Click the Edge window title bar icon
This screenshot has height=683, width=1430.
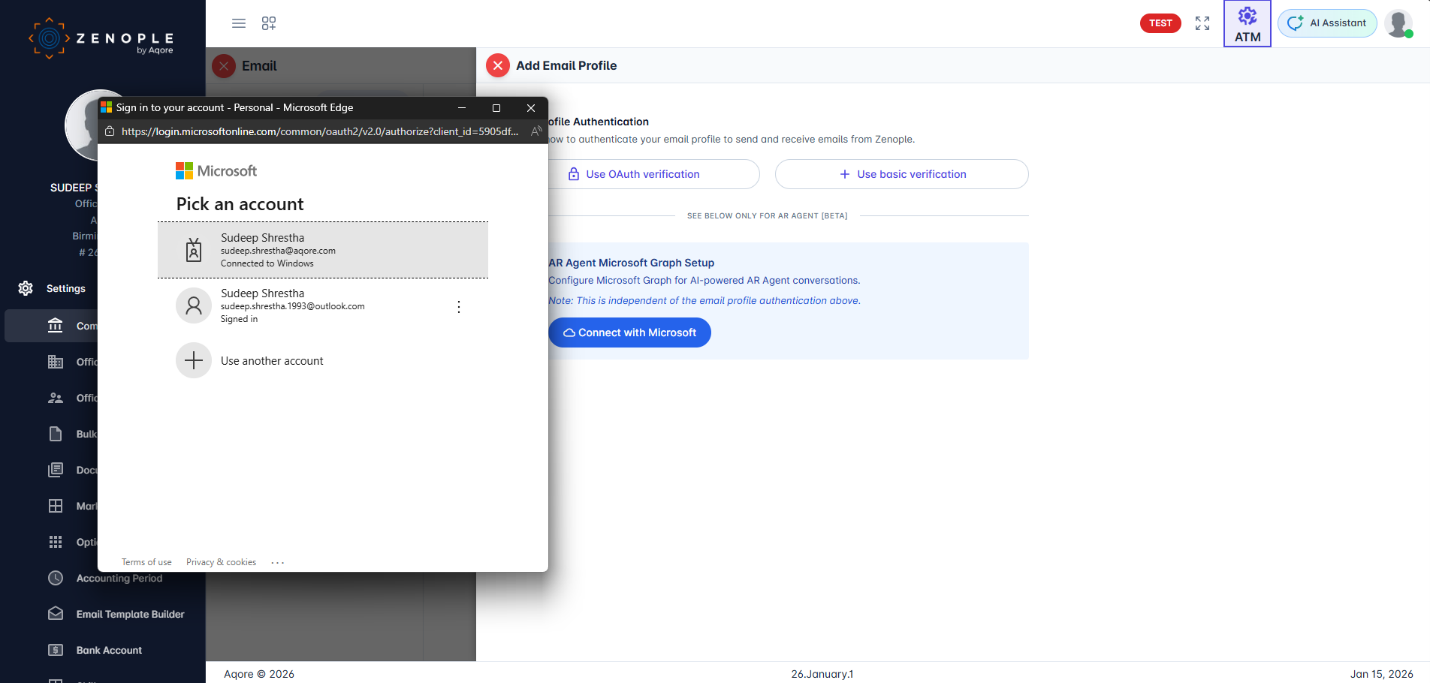(x=106, y=107)
